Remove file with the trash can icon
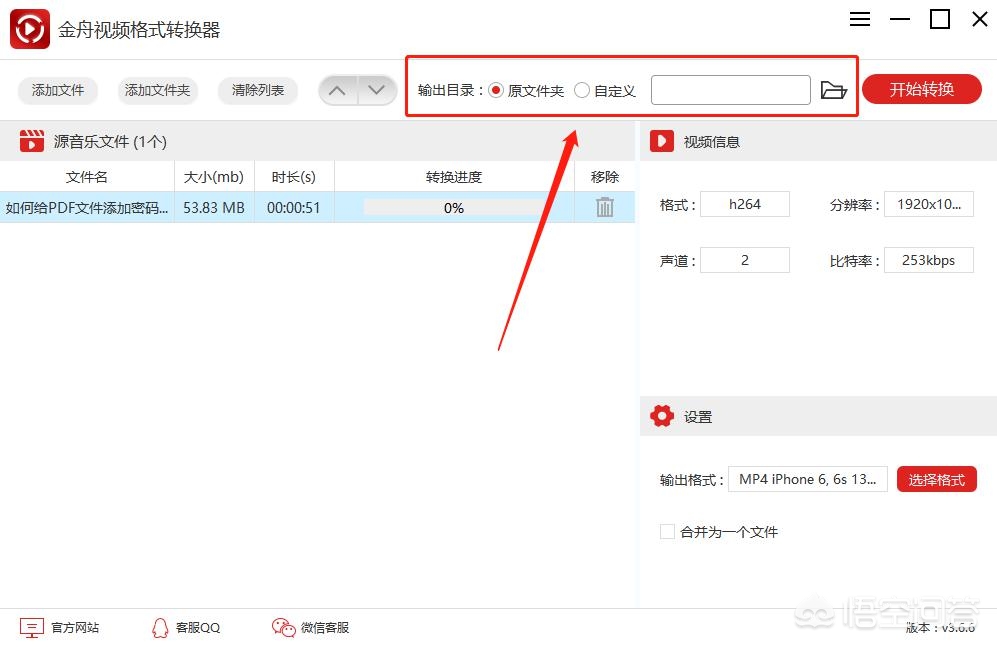Screen dimensions: 997x647 pos(605,207)
